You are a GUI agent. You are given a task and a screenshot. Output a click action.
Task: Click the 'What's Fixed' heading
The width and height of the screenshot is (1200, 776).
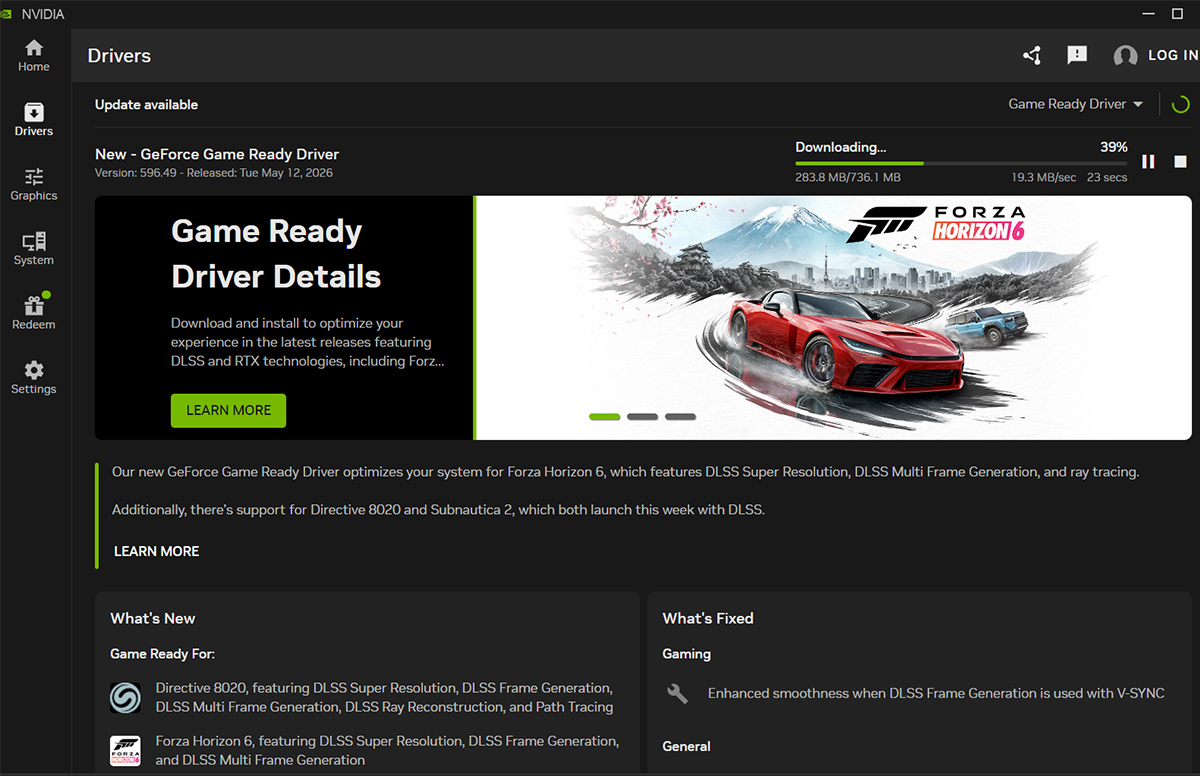[708, 618]
